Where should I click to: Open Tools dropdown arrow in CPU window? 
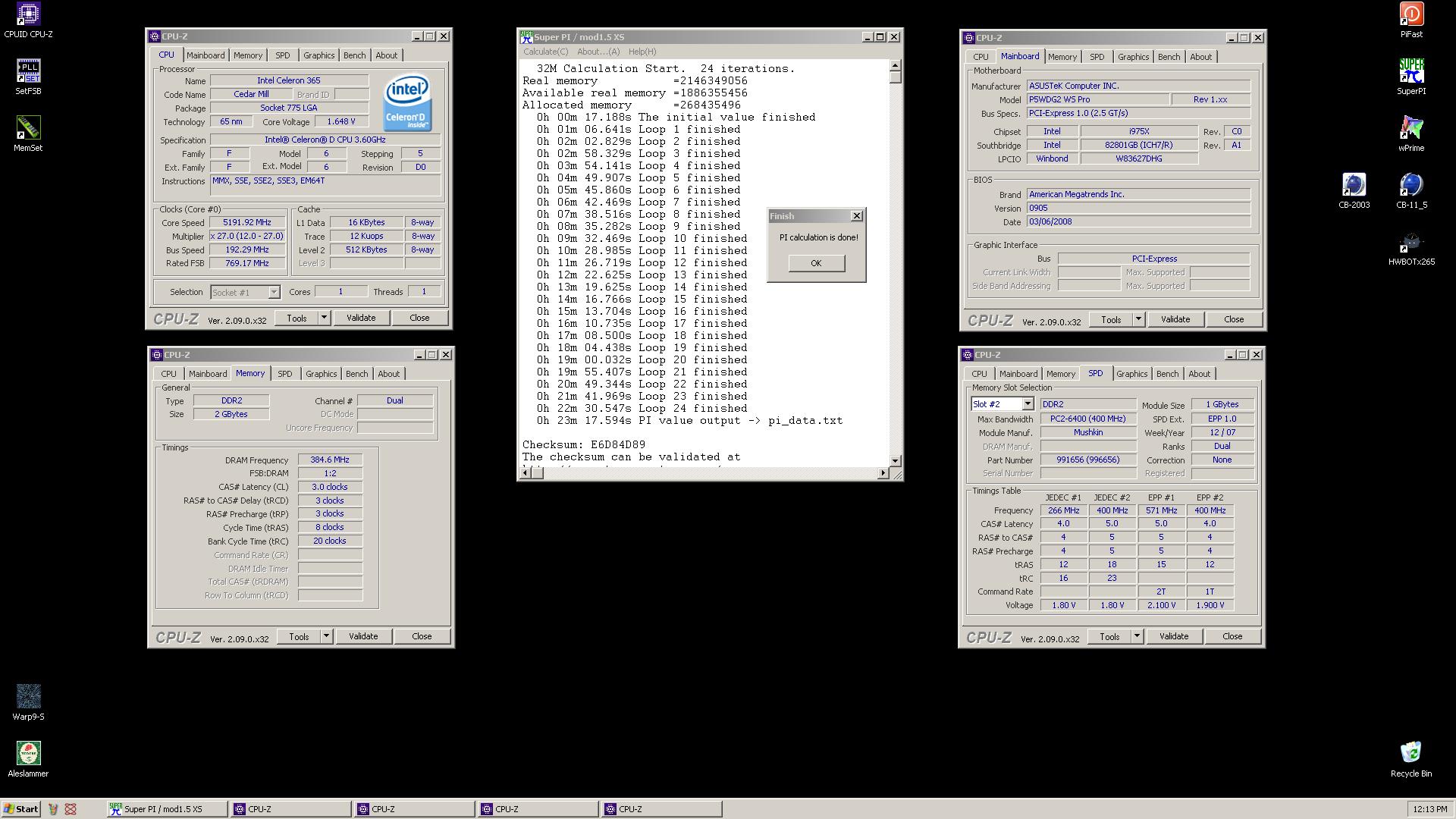point(324,318)
